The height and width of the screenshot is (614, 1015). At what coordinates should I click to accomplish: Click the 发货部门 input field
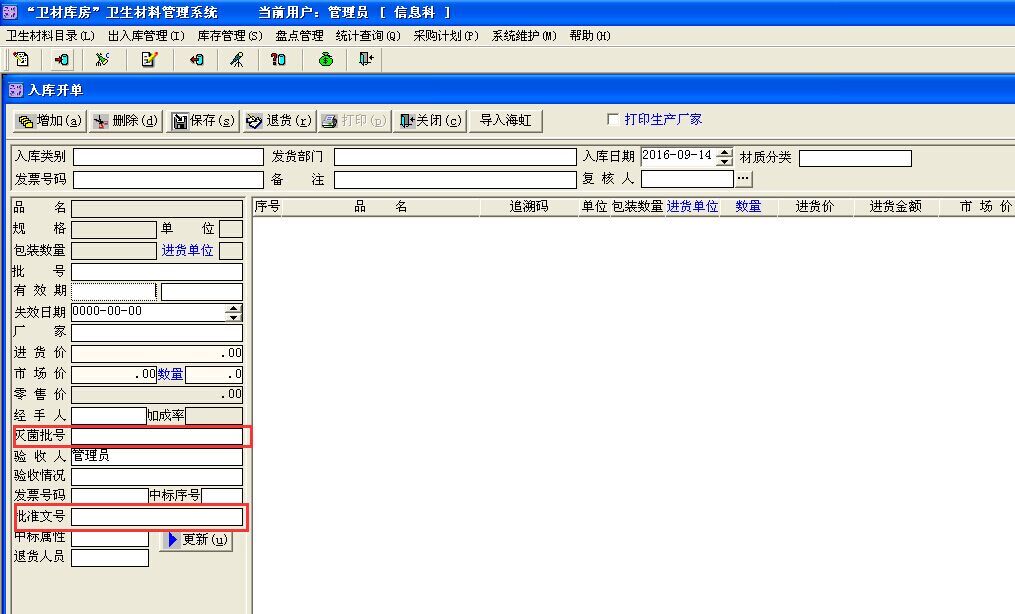(x=455, y=157)
